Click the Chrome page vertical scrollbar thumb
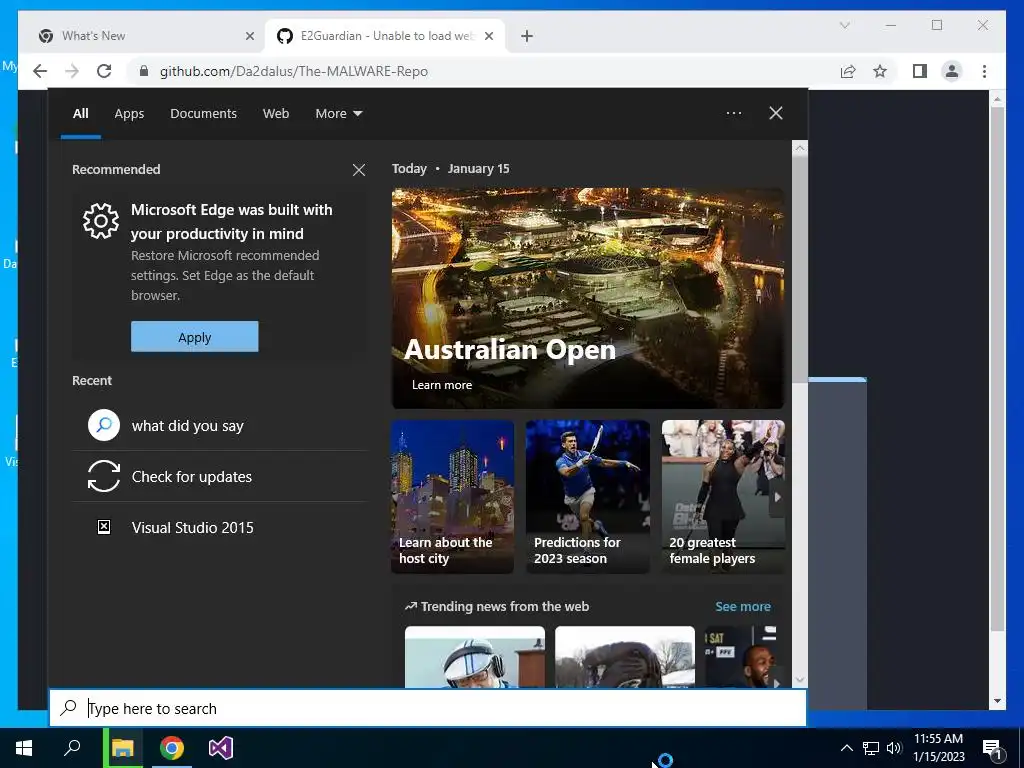Viewport: 1024px width, 768px height. tap(997, 369)
